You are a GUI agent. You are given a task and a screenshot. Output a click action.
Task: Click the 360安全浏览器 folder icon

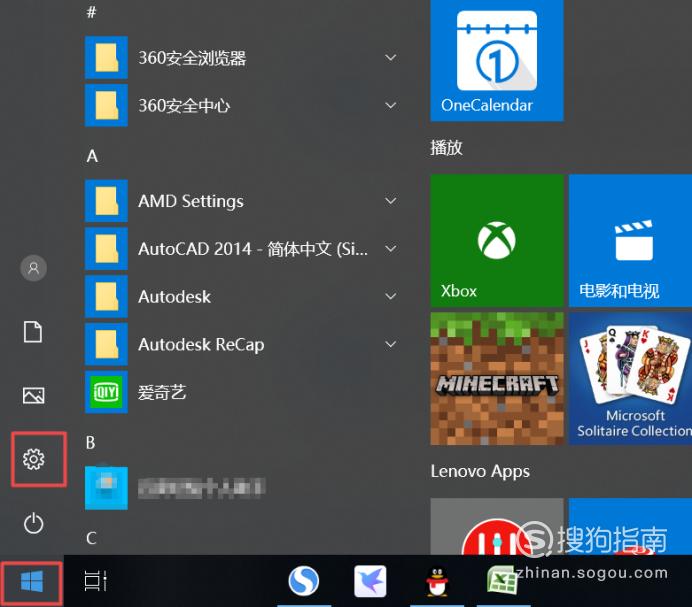pyautogui.click(x=106, y=57)
